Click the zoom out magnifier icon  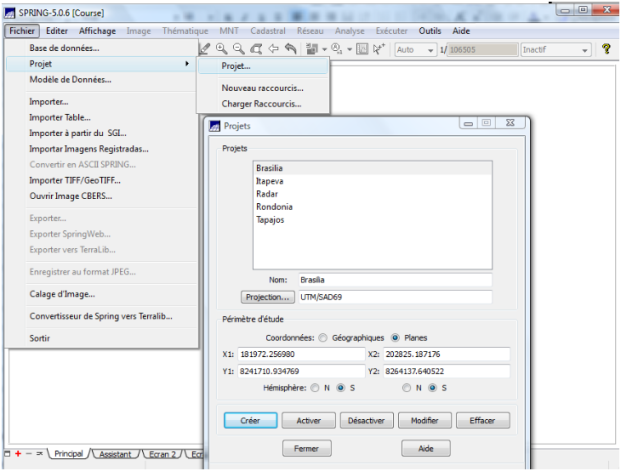[x=238, y=48]
